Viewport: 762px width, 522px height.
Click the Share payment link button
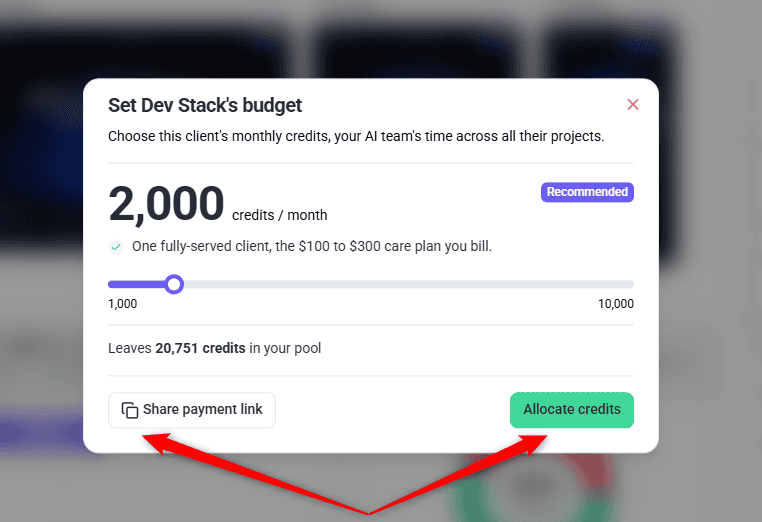tap(192, 410)
